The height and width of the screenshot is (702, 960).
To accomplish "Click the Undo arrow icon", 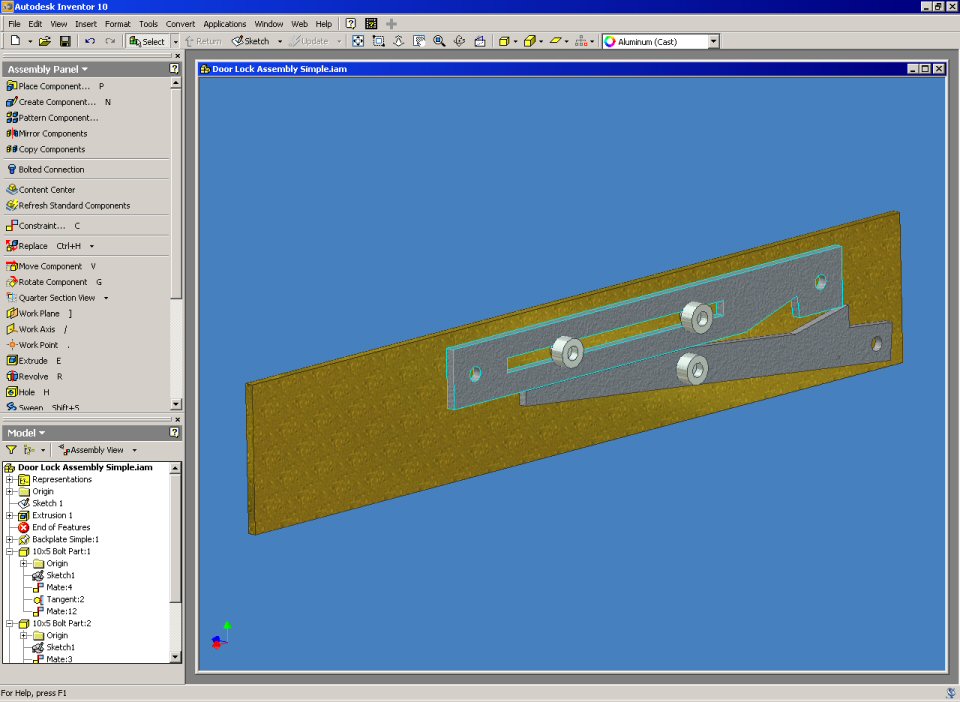I will (x=90, y=41).
